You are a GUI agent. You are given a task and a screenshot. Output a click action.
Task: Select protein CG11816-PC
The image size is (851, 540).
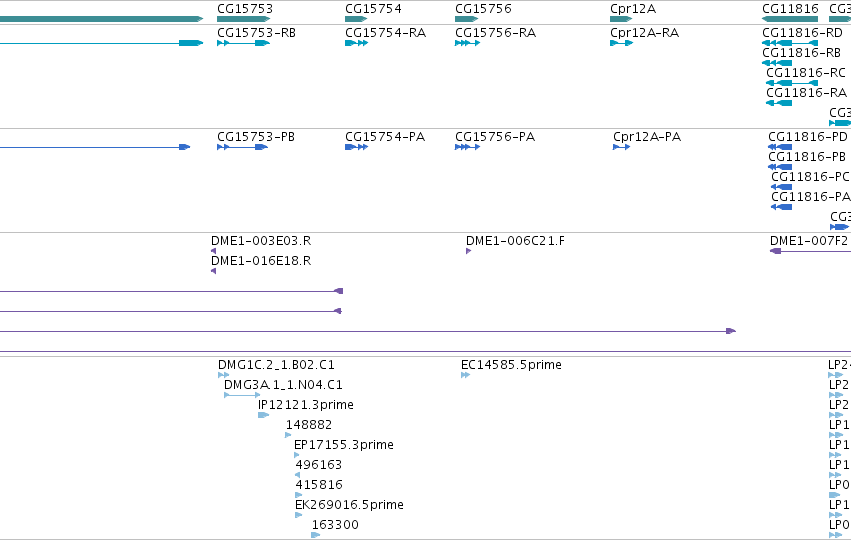(782, 187)
